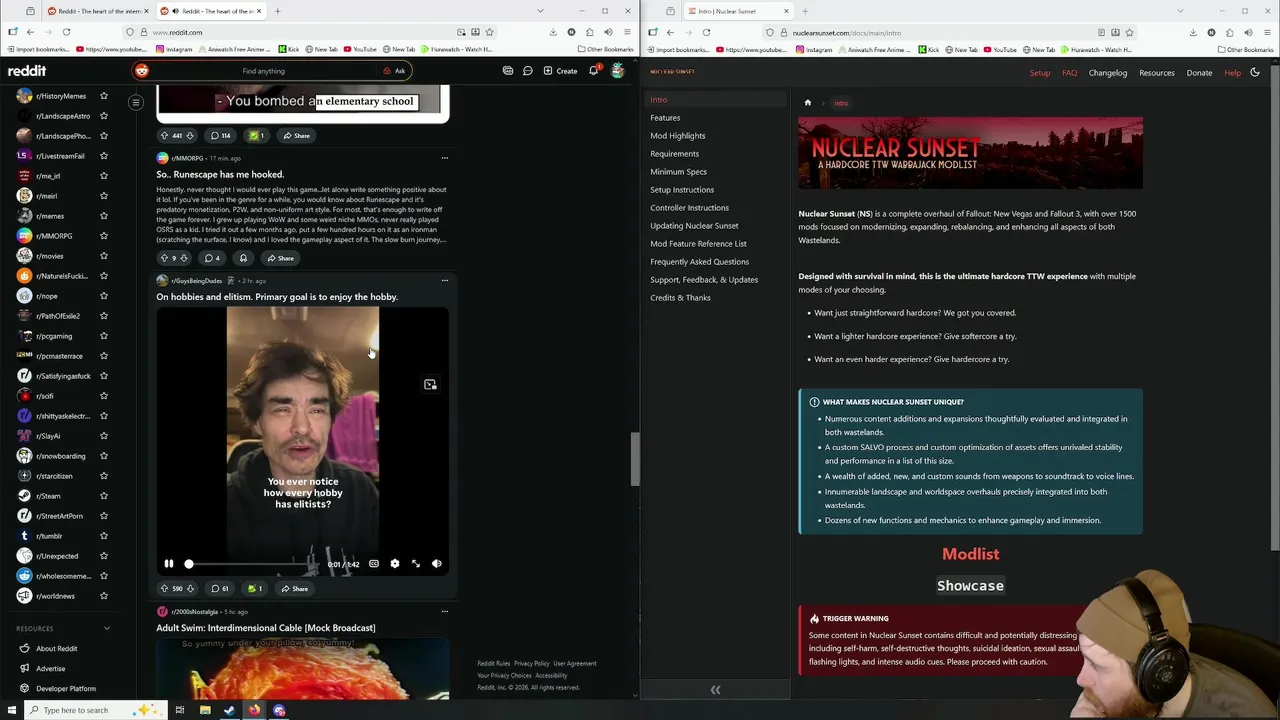This screenshot has width=1280, height=720.
Task: Toggle closed captions on video
Action: 374,564
